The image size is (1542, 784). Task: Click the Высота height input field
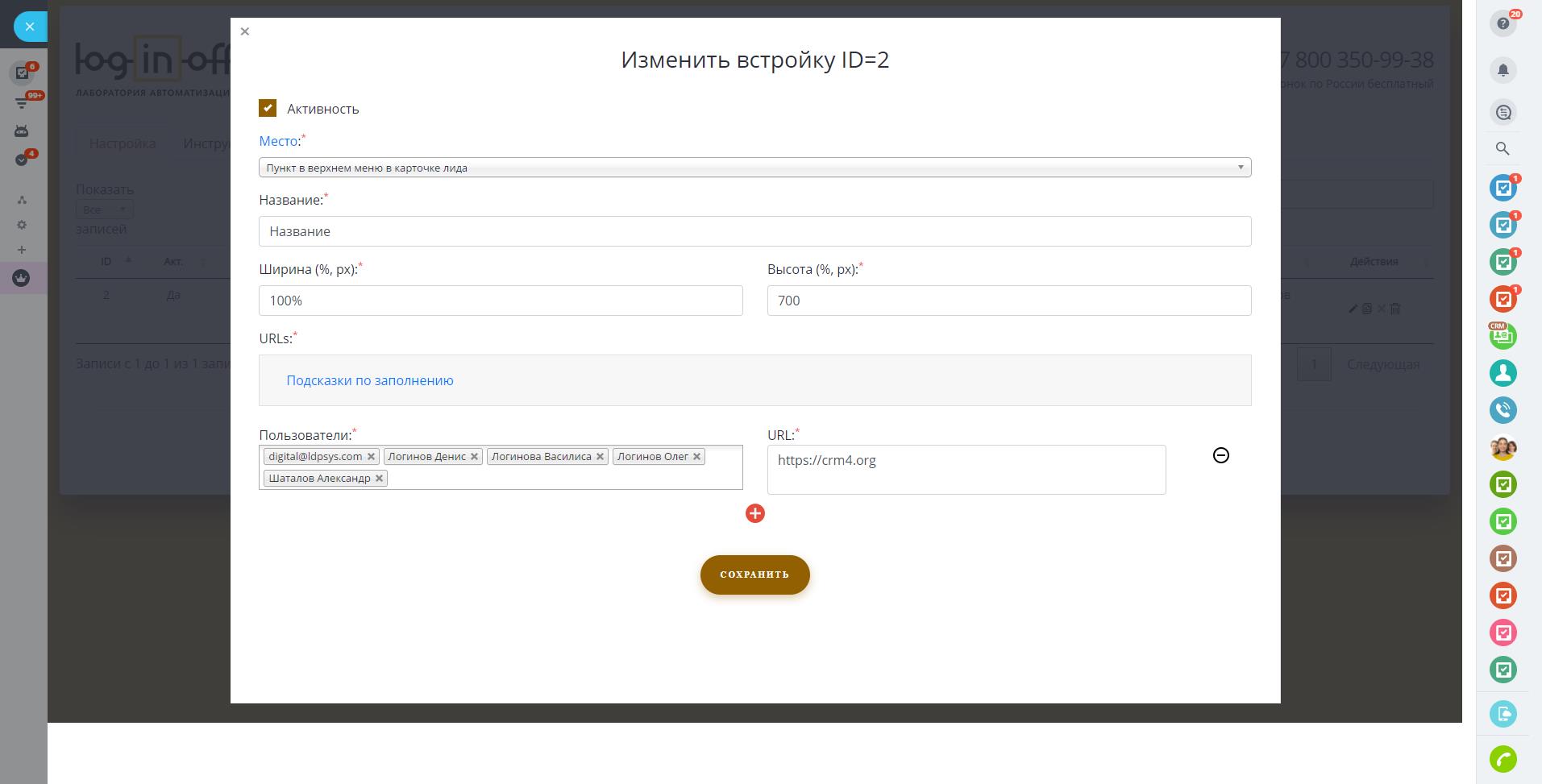point(1008,301)
